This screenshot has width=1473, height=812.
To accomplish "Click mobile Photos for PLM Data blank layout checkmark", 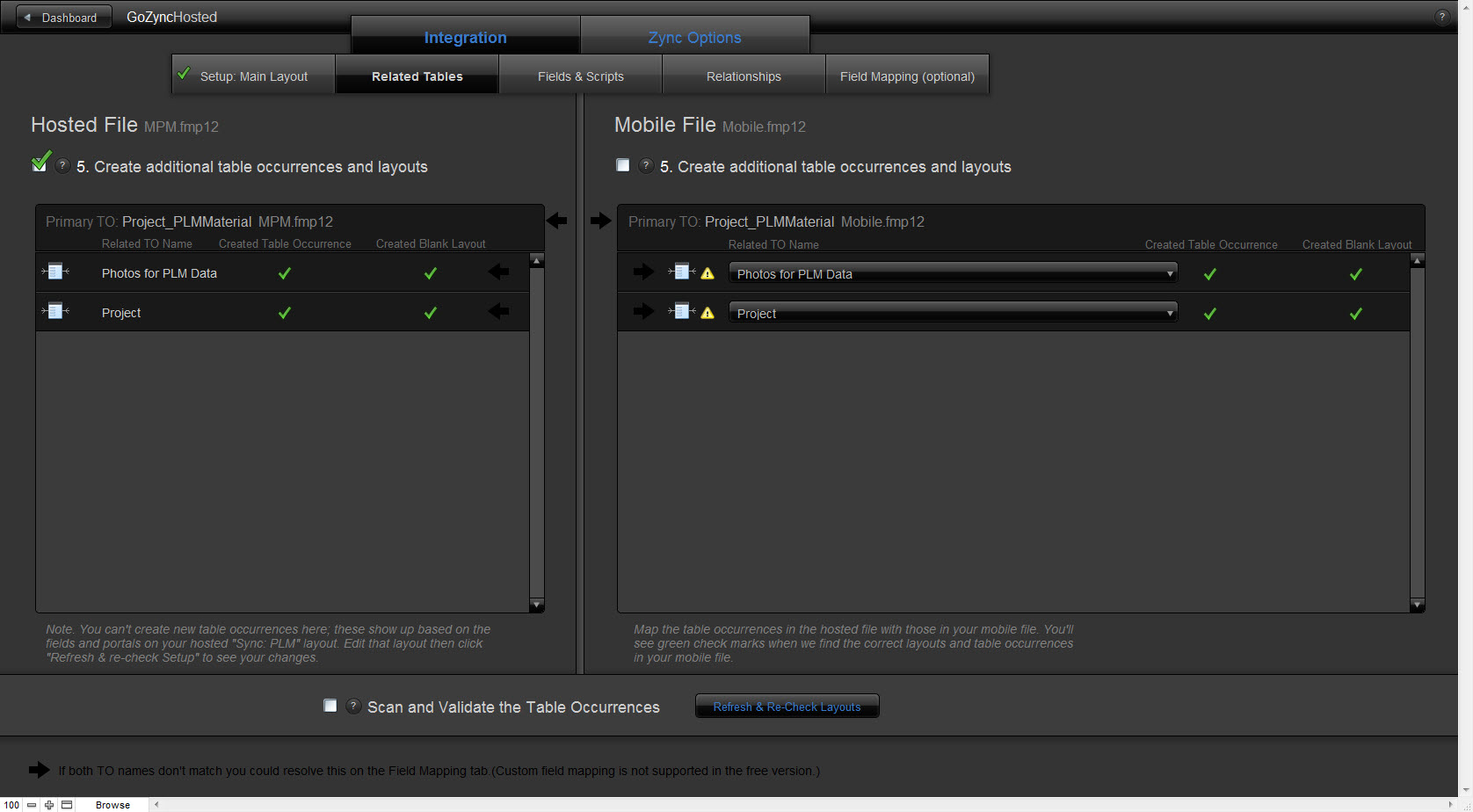I will [x=1356, y=274].
